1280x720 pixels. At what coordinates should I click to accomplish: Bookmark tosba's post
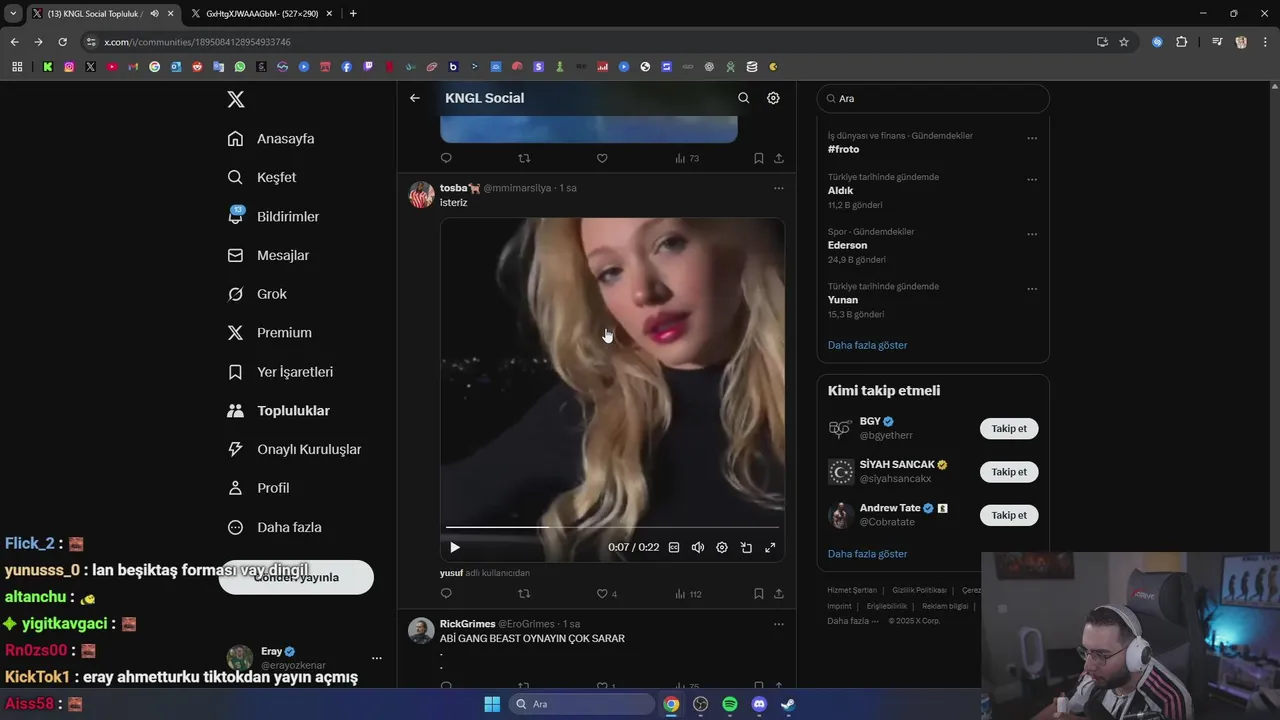coord(759,594)
